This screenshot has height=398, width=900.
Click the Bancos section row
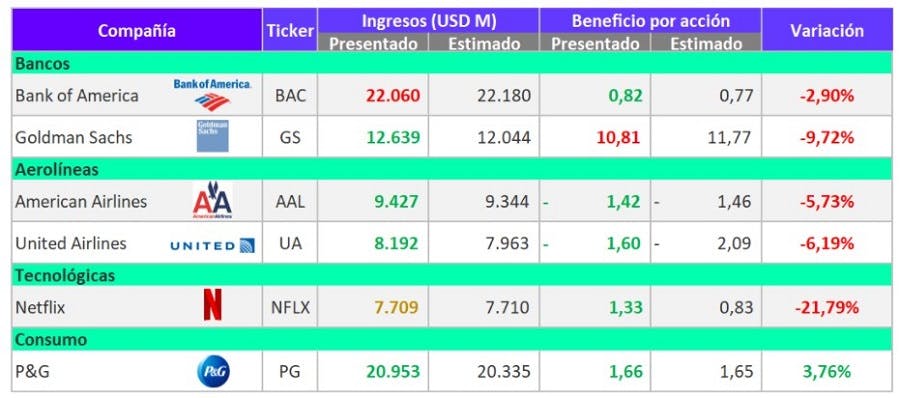(x=452, y=63)
